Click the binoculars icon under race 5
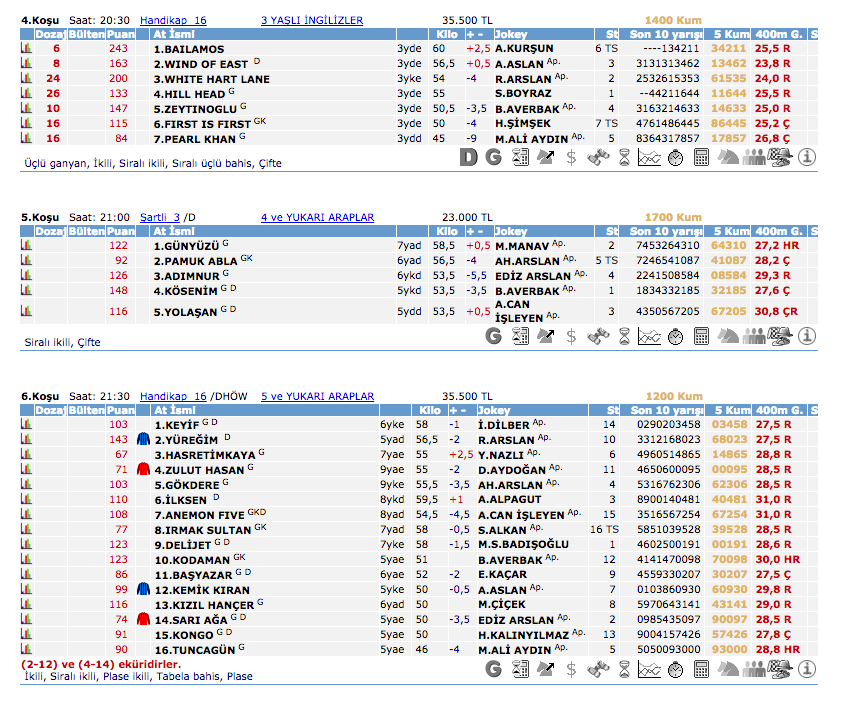Viewport: 853px width, 701px height. click(597, 337)
